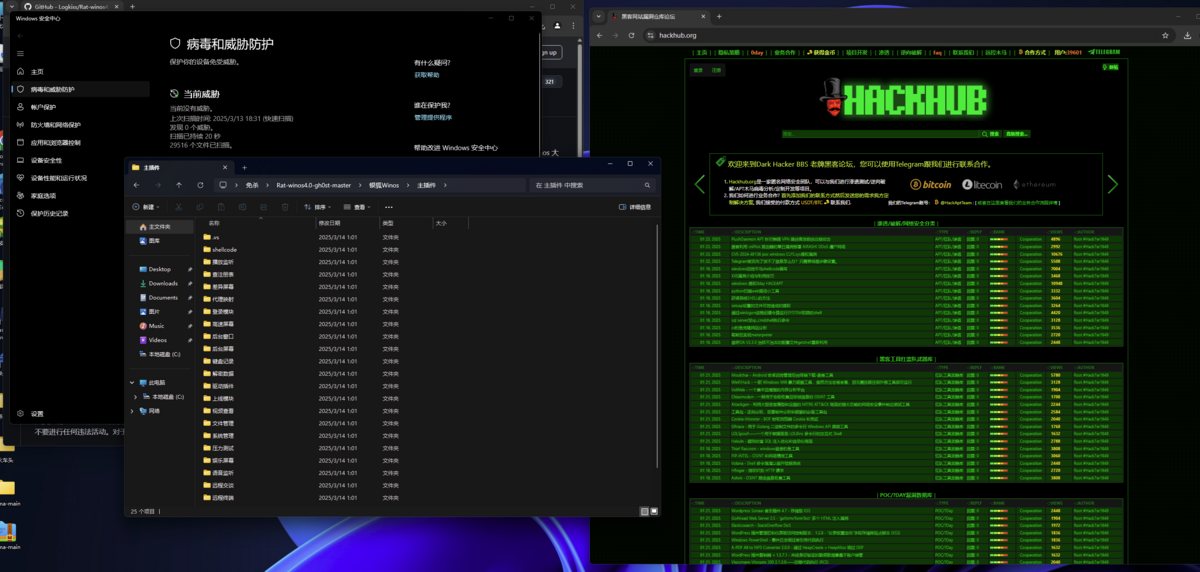Select Documents in Explorer quick access
Viewport: 1200px width, 572px height.
[x=163, y=297]
